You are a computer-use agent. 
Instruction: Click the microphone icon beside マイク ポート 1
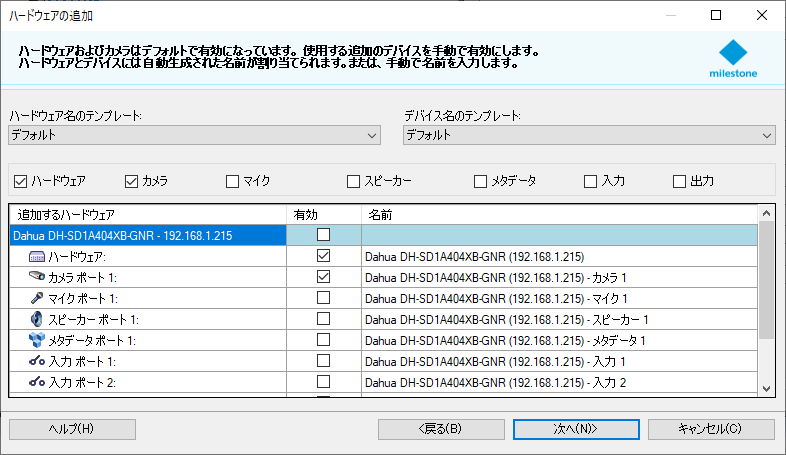(x=37, y=298)
